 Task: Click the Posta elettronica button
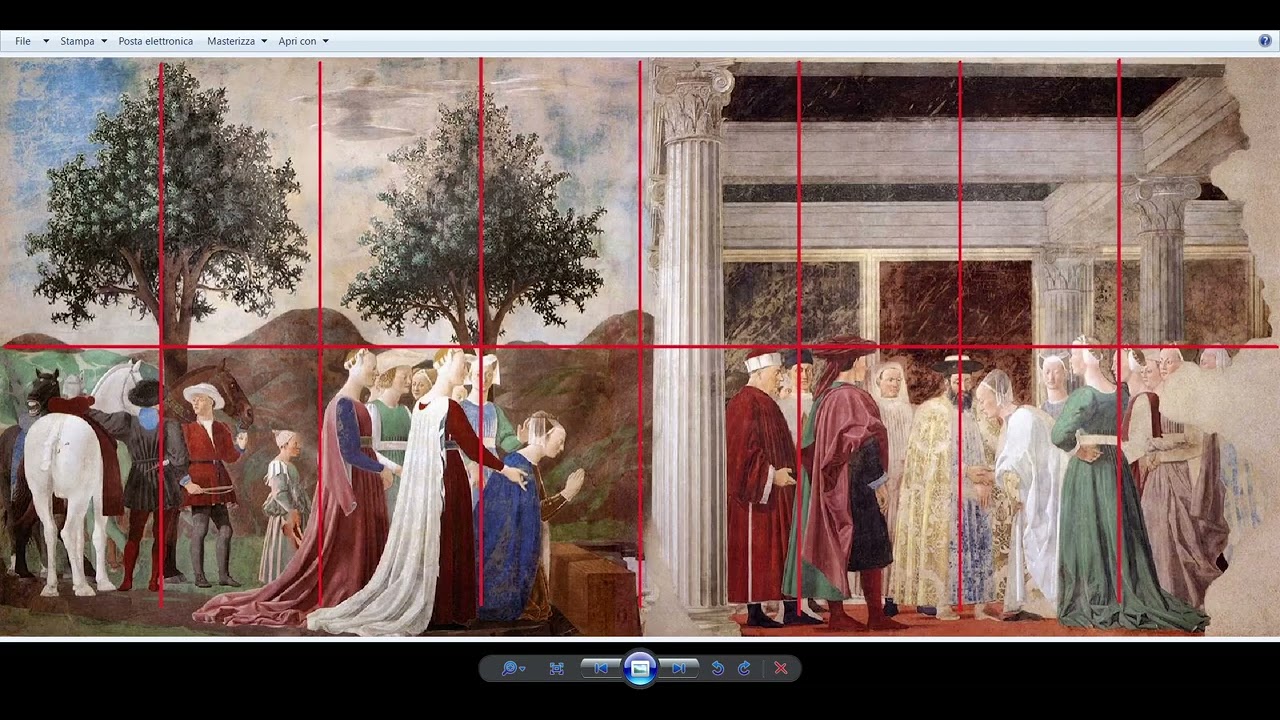pos(156,41)
